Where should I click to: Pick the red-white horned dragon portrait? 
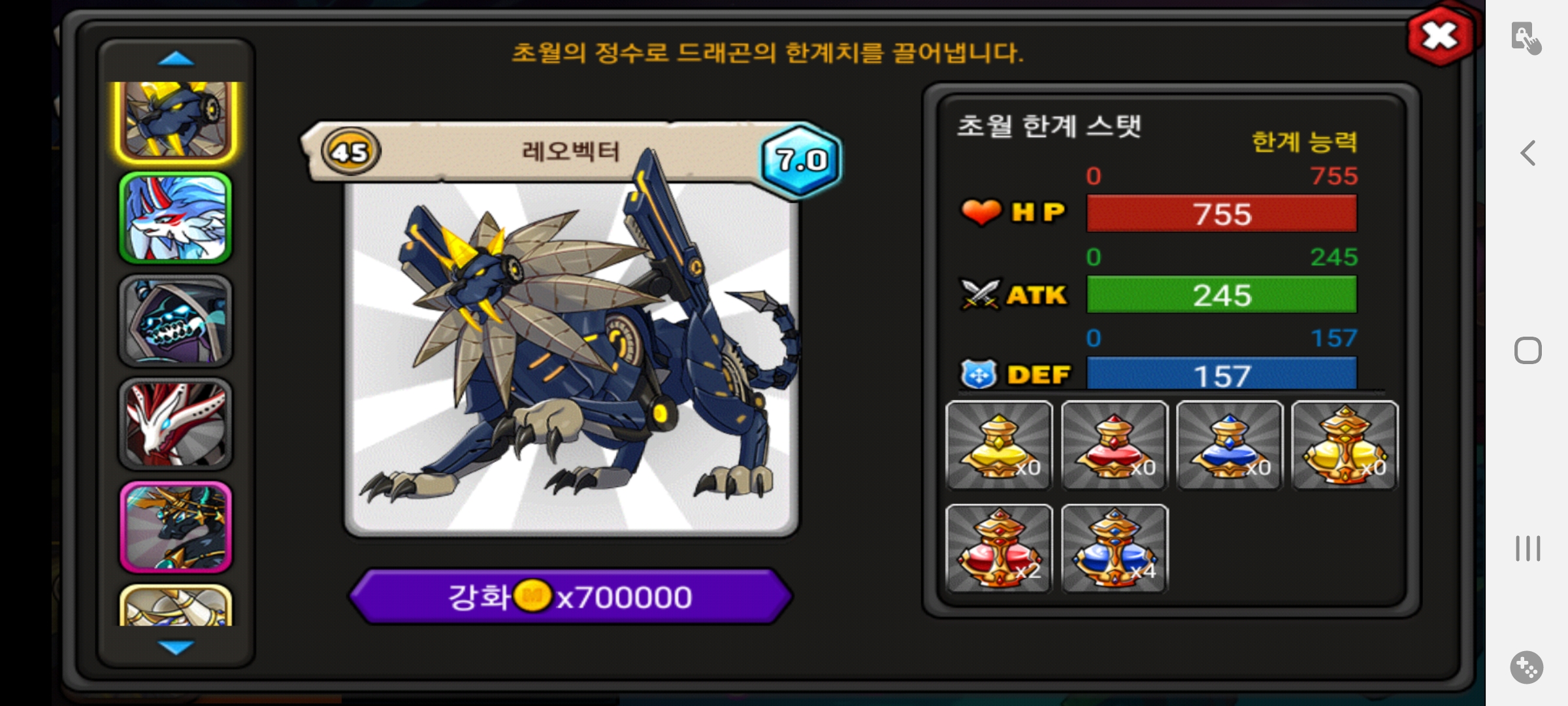(x=176, y=424)
